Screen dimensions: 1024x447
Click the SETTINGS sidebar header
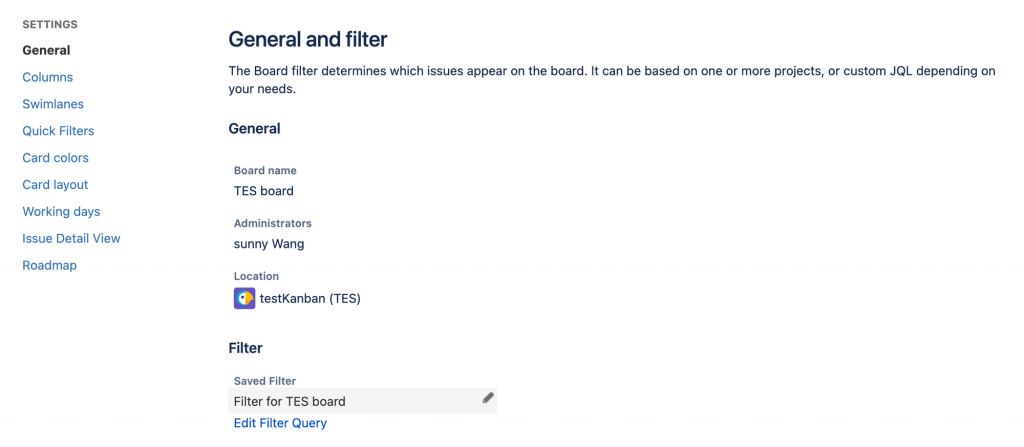pos(50,24)
